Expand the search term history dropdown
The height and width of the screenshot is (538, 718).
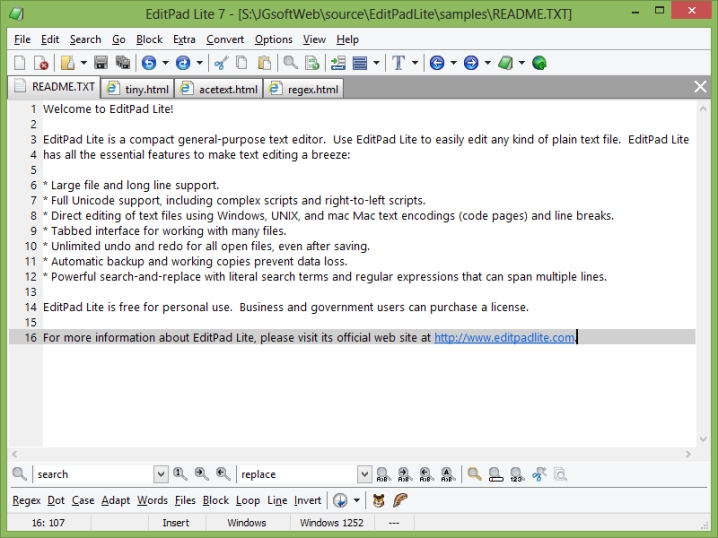pos(161,474)
